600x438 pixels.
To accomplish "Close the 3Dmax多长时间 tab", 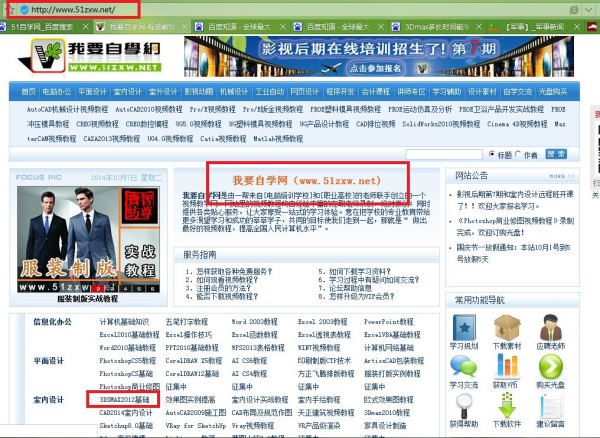I will (478, 26).
